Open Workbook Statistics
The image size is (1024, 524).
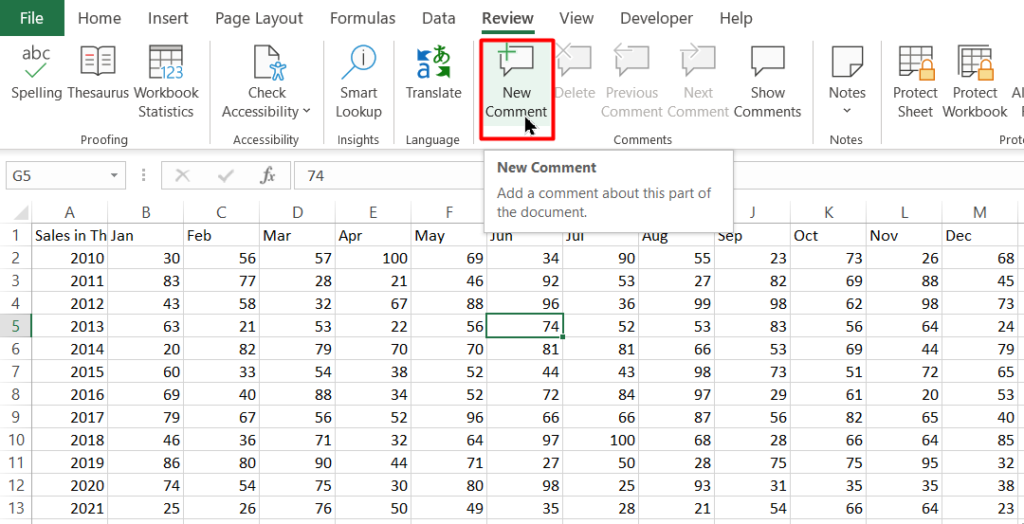166,63
